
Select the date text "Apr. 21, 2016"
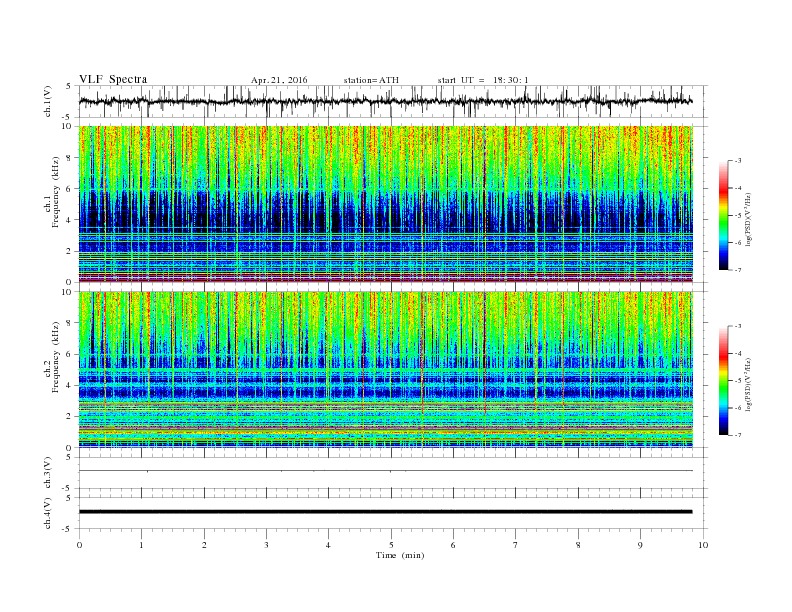click(279, 80)
